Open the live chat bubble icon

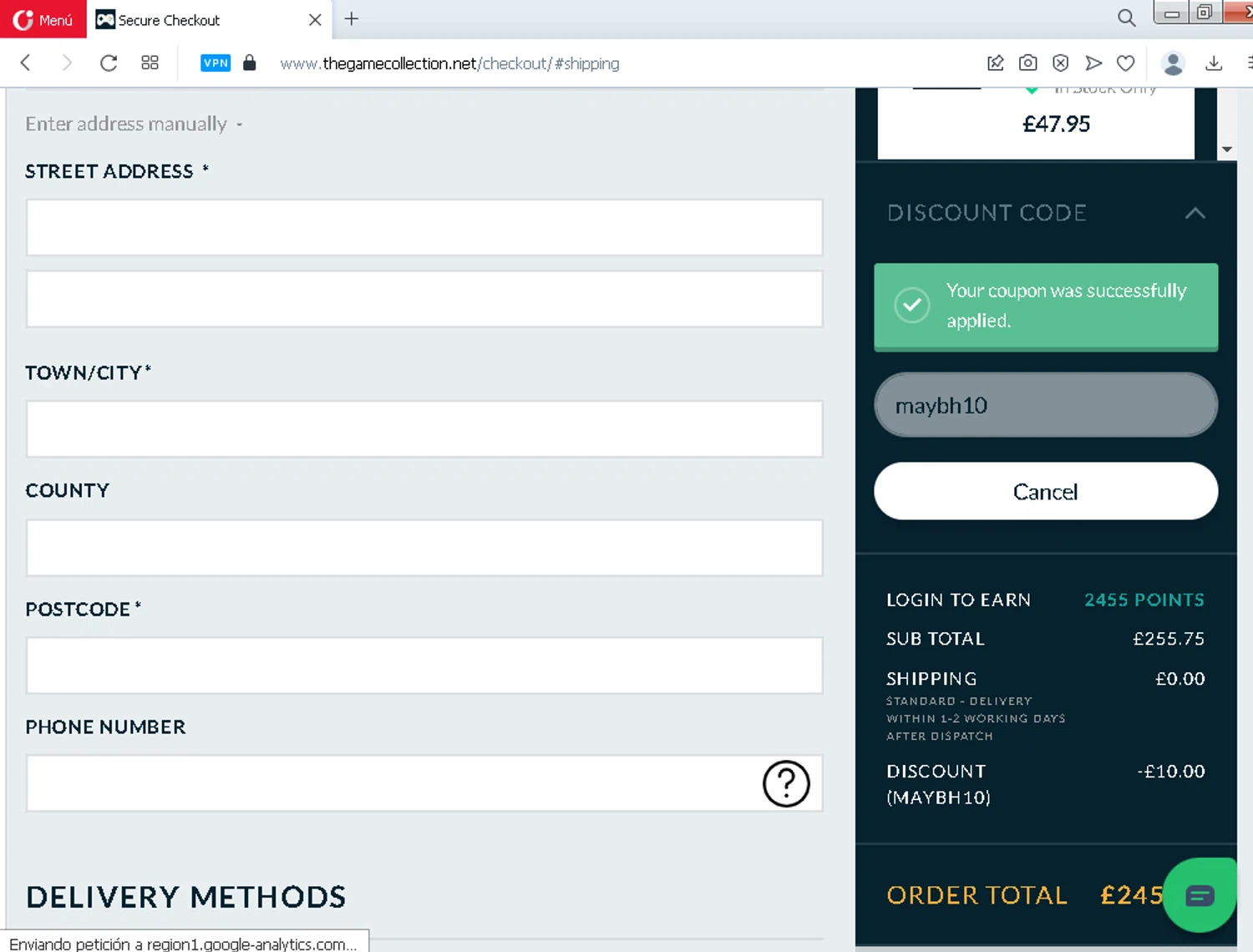click(x=1200, y=895)
